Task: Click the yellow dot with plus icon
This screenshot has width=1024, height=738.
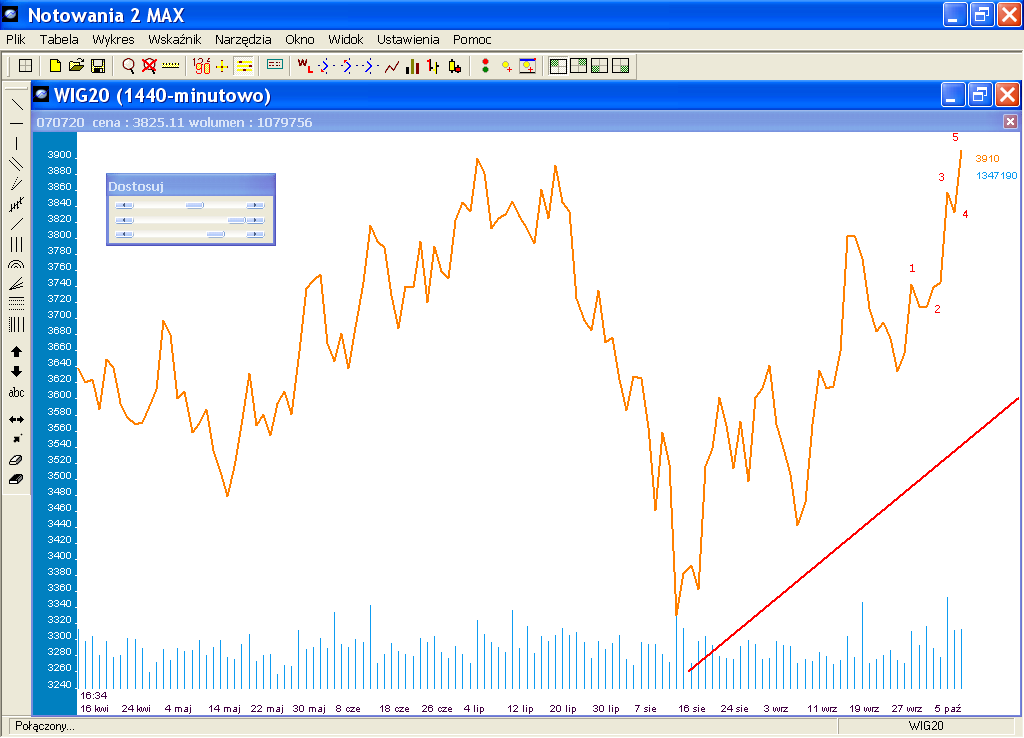Action: click(507, 65)
